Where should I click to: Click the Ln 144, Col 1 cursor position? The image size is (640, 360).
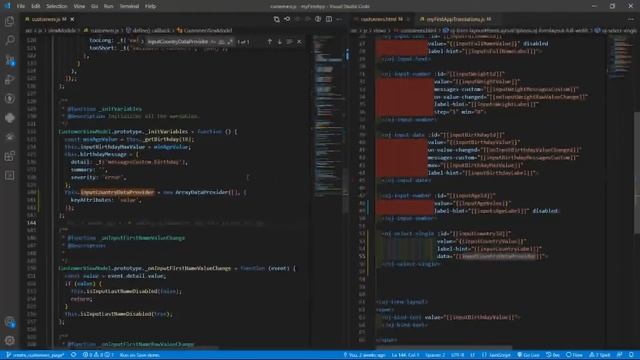[x=405, y=355]
